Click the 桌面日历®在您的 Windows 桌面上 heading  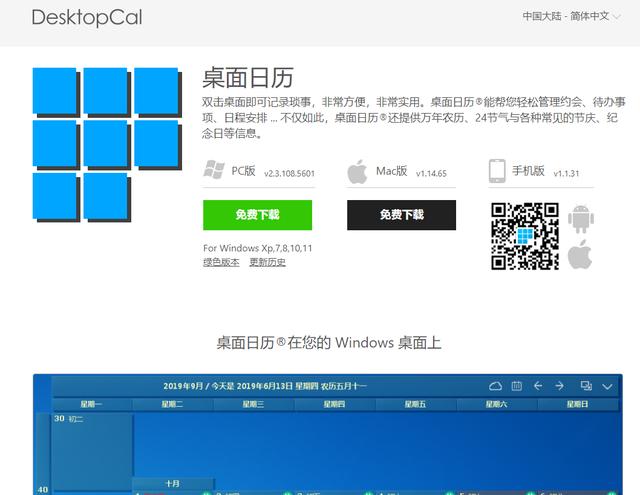(x=329, y=342)
